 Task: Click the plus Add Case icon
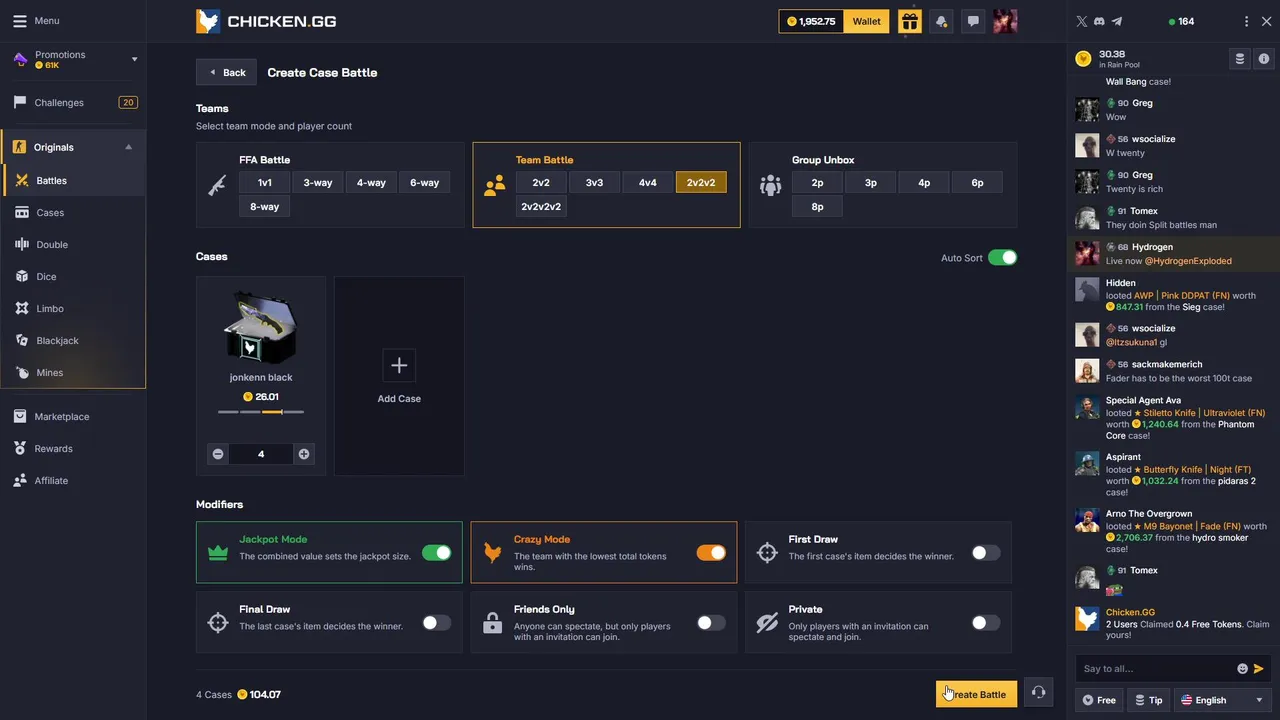pos(399,365)
